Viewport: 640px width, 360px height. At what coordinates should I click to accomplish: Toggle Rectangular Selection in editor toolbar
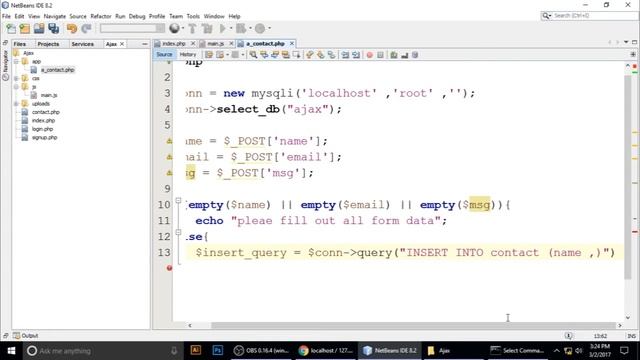click(296, 55)
